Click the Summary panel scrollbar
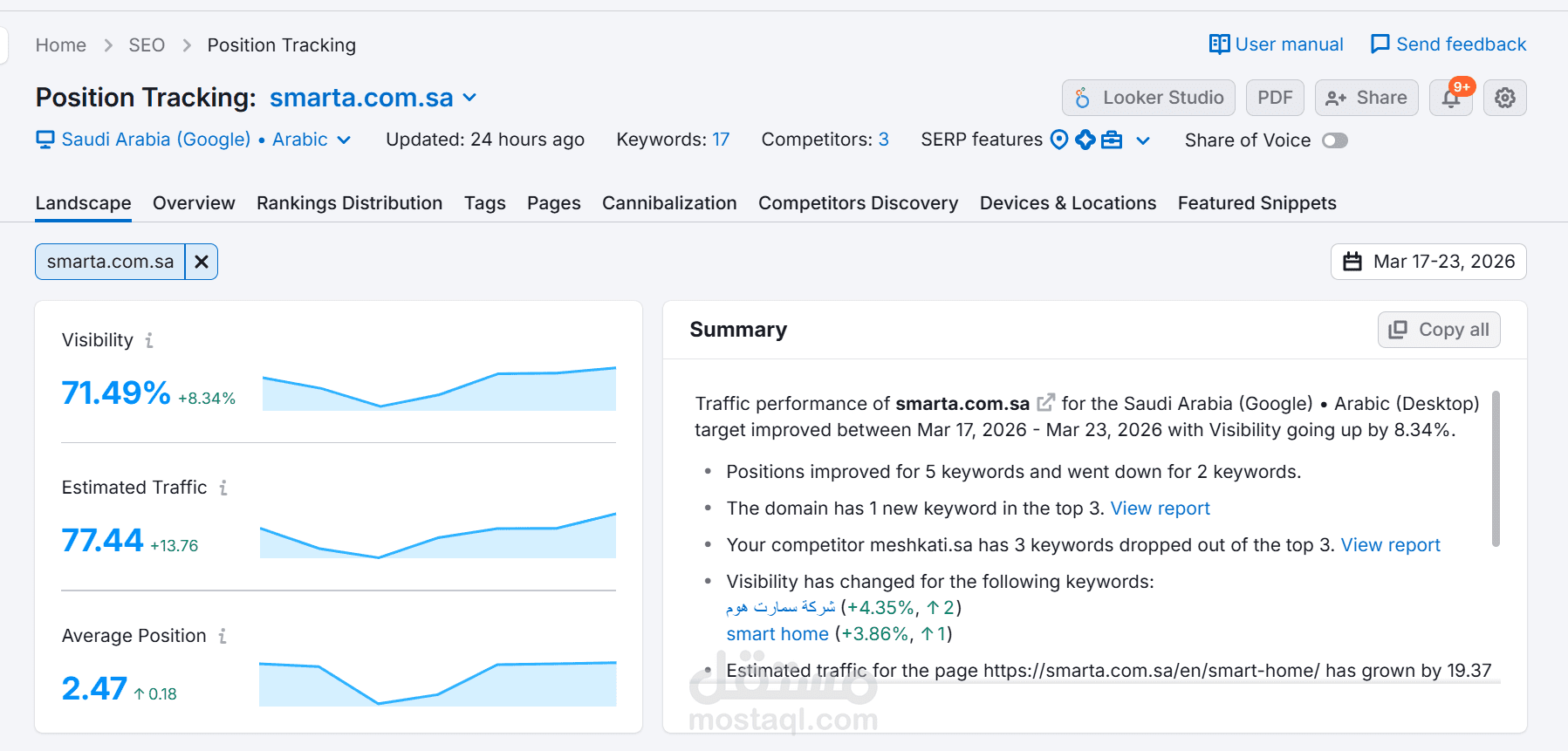This screenshot has width=1568, height=751. point(1495,468)
